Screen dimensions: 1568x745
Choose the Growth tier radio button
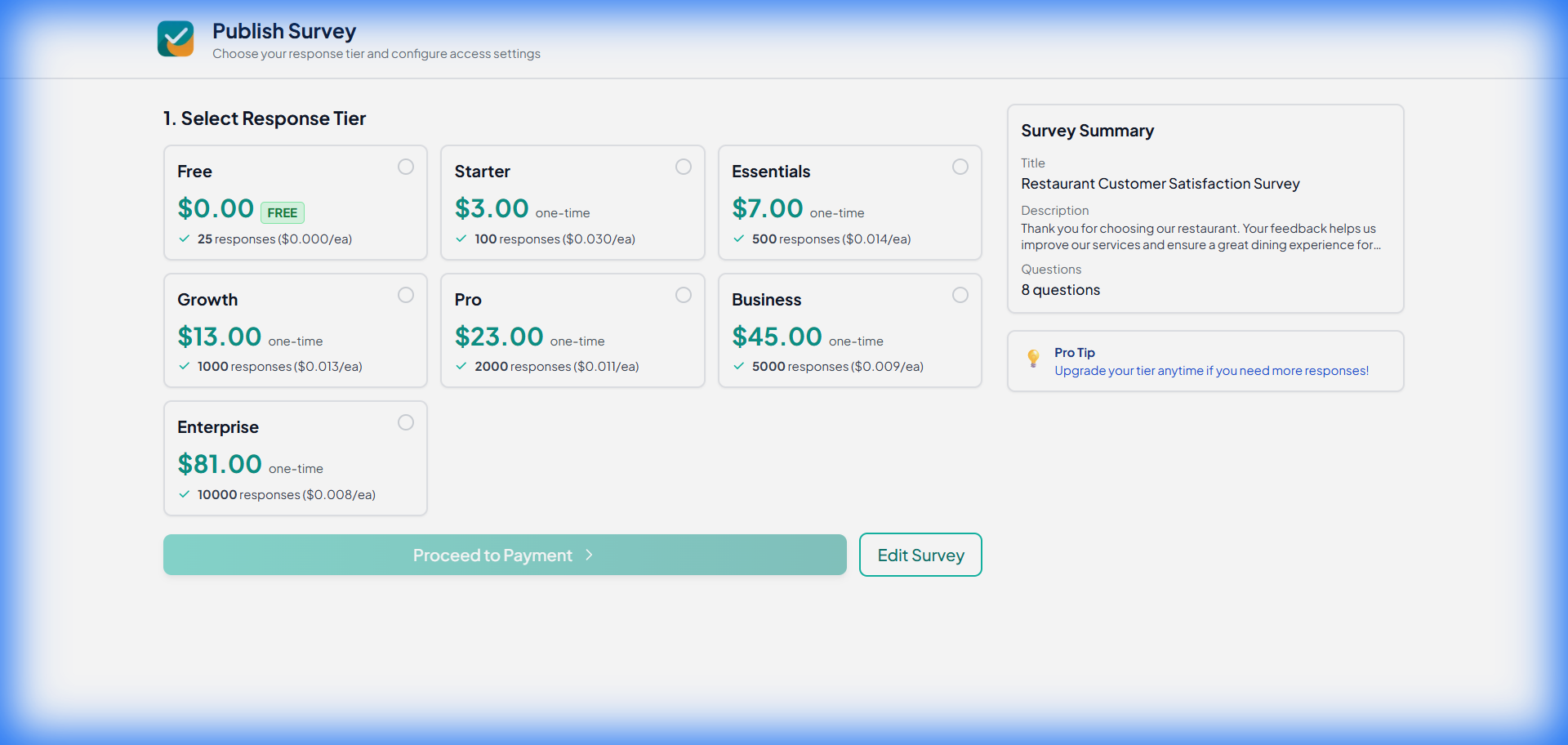(406, 295)
